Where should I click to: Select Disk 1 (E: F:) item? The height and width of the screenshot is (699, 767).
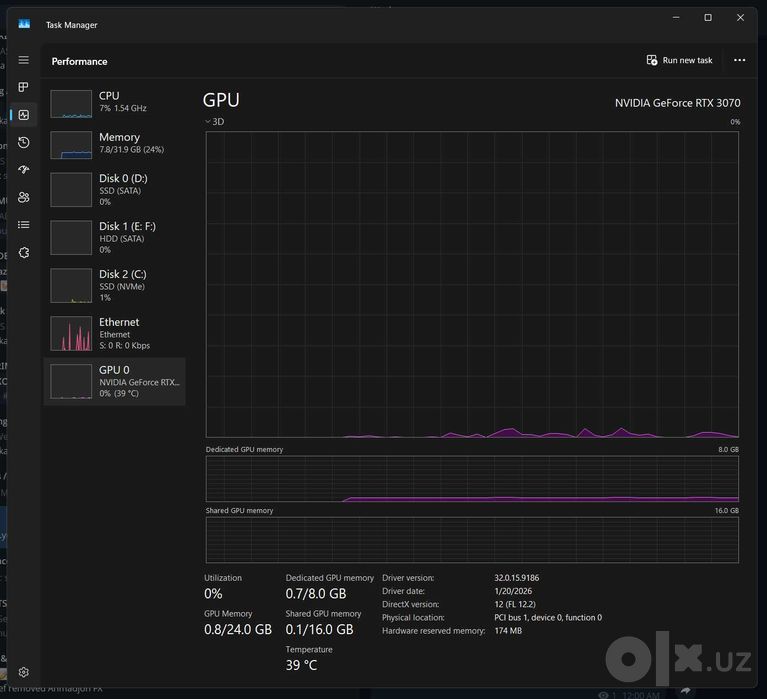click(x=114, y=237)
